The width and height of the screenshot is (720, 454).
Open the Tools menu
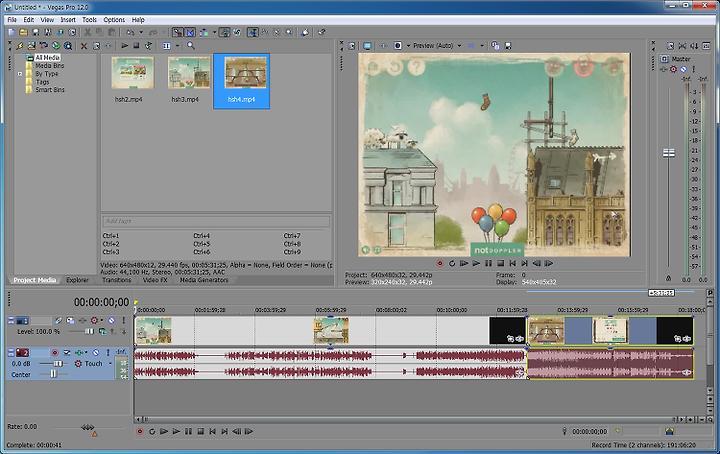coord(89,20)
